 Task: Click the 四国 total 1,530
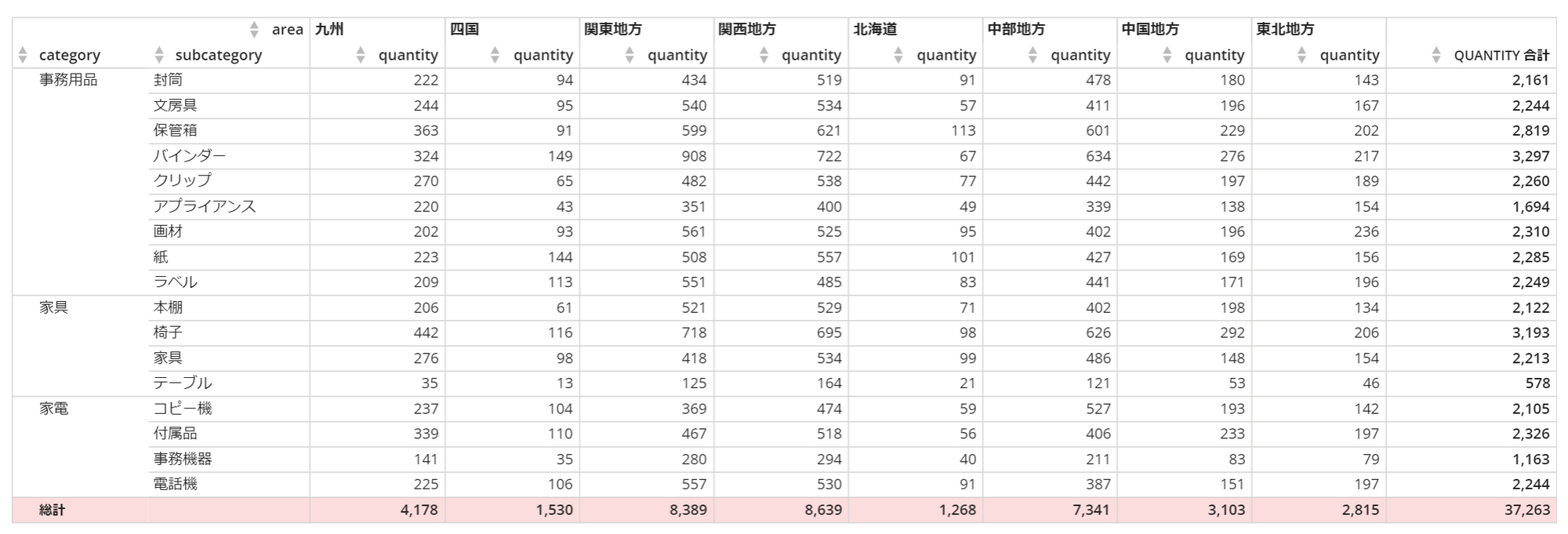(x=554, y=510)
